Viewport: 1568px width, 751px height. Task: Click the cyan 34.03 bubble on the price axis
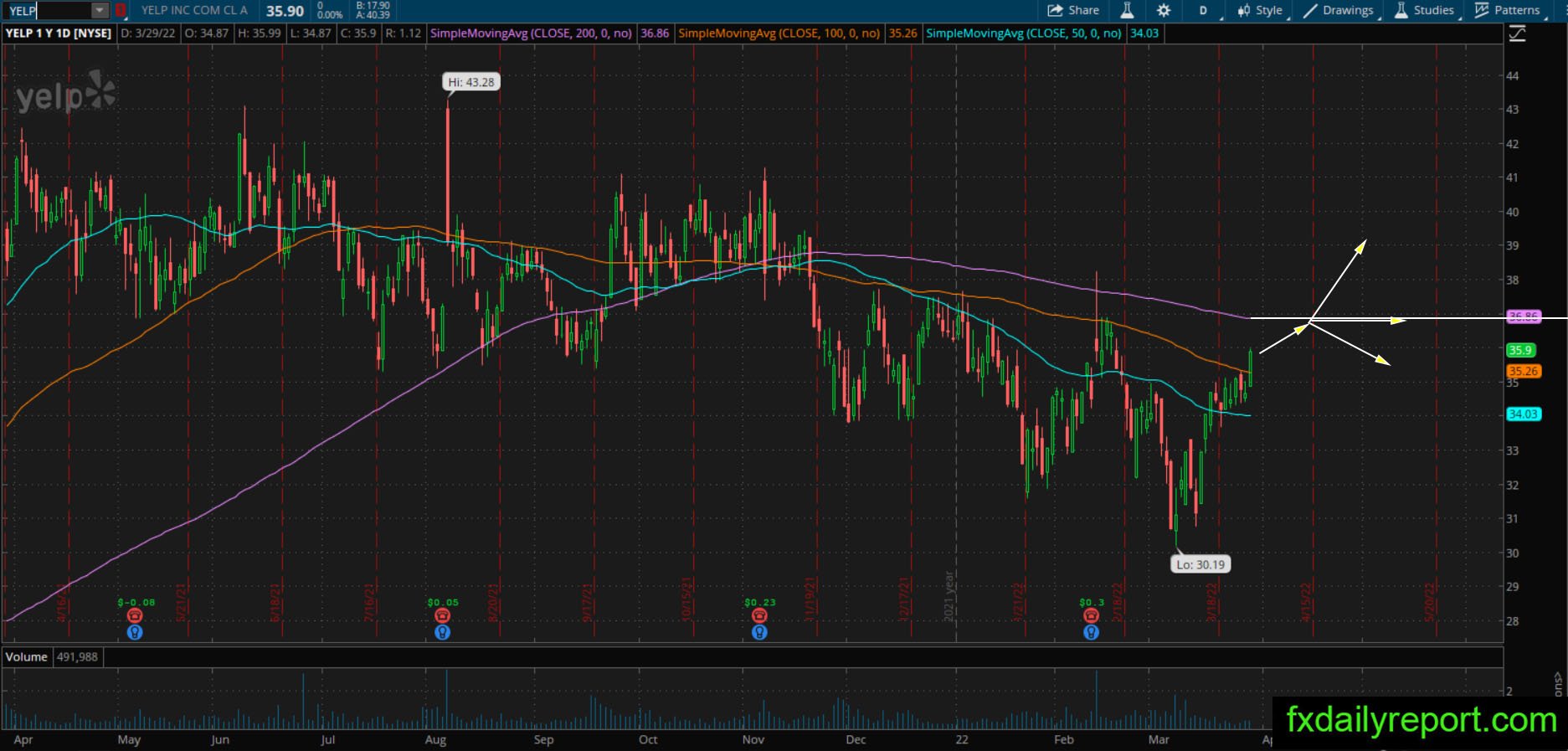(x=1524, y=414)
